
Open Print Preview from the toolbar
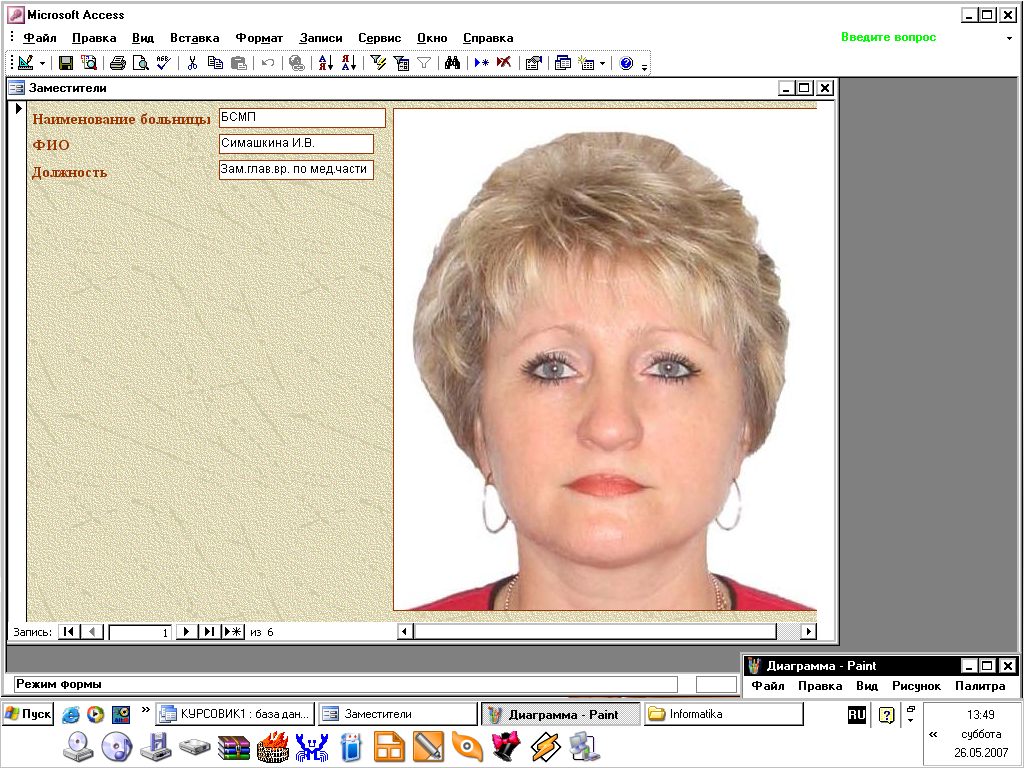(x=141, y=63)
